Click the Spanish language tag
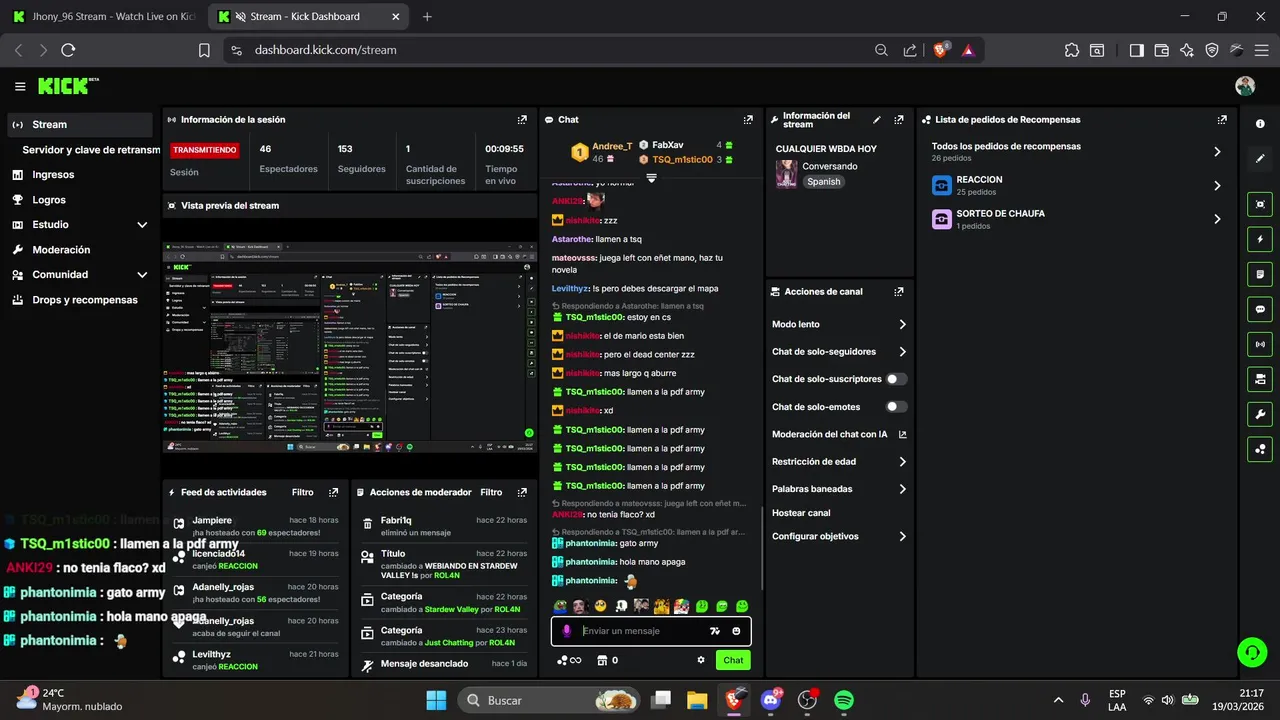This screenshot has width=1280, height=720. pyautogui.click(x=824, y=182)
